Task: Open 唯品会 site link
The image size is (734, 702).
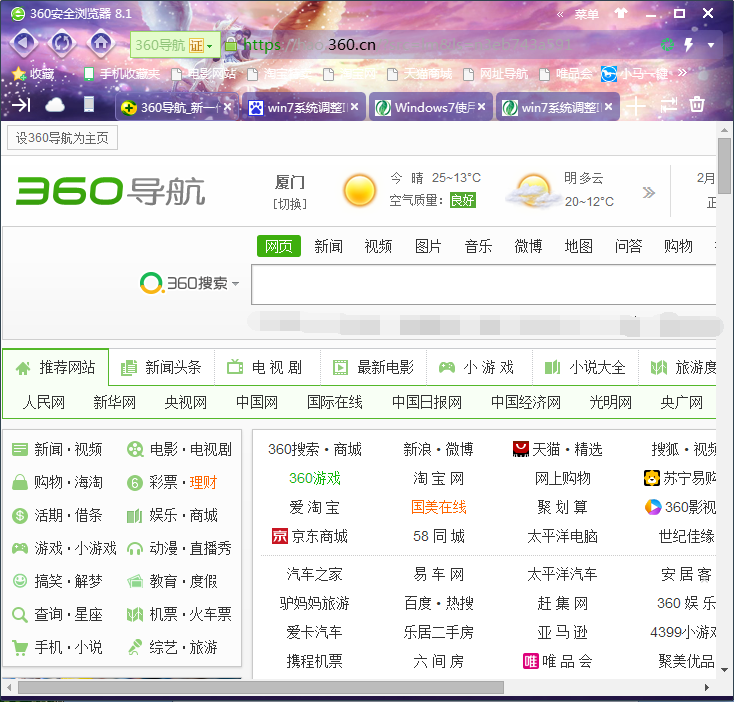Action: click(x=558, y=661)
